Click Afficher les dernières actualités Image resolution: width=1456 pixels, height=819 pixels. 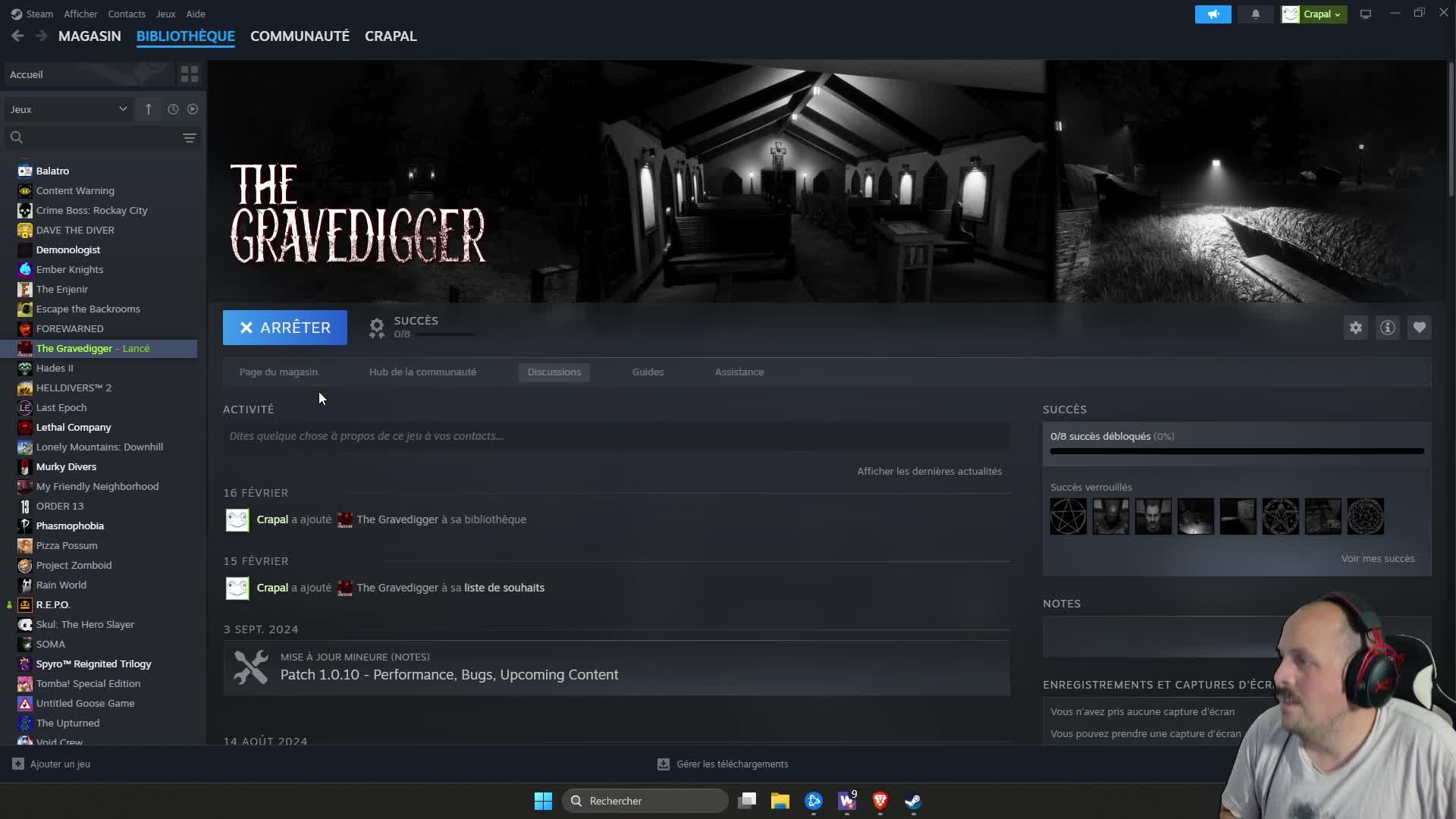point(930,471)
